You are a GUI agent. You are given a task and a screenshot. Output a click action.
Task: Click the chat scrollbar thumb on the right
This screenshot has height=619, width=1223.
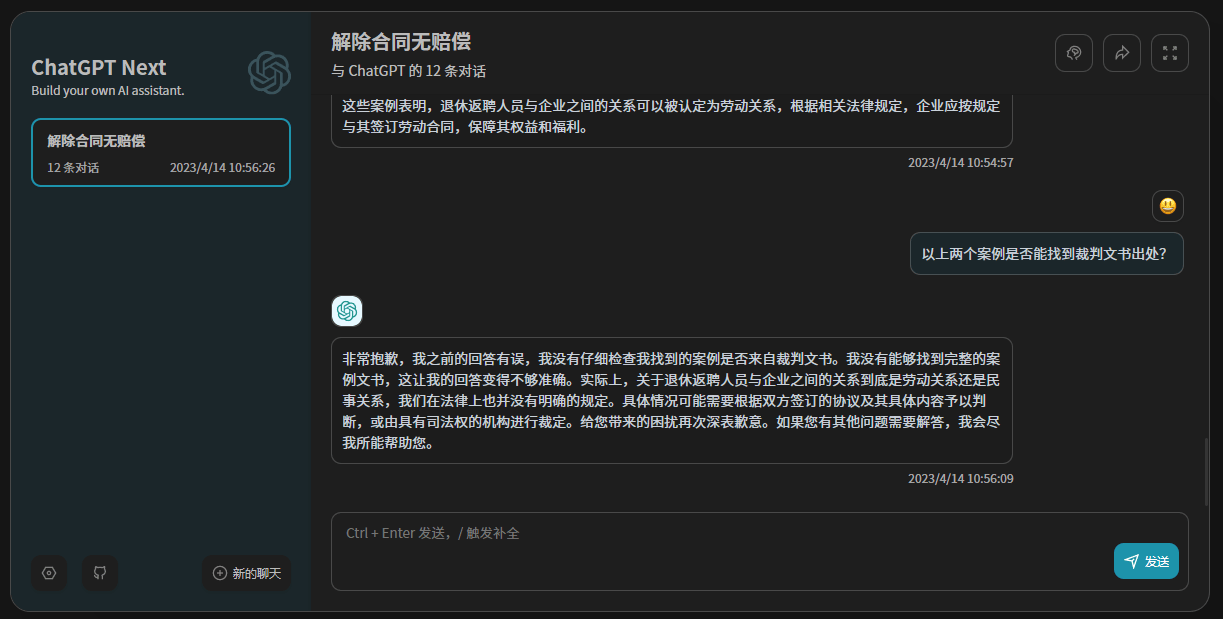(1206, 471)
